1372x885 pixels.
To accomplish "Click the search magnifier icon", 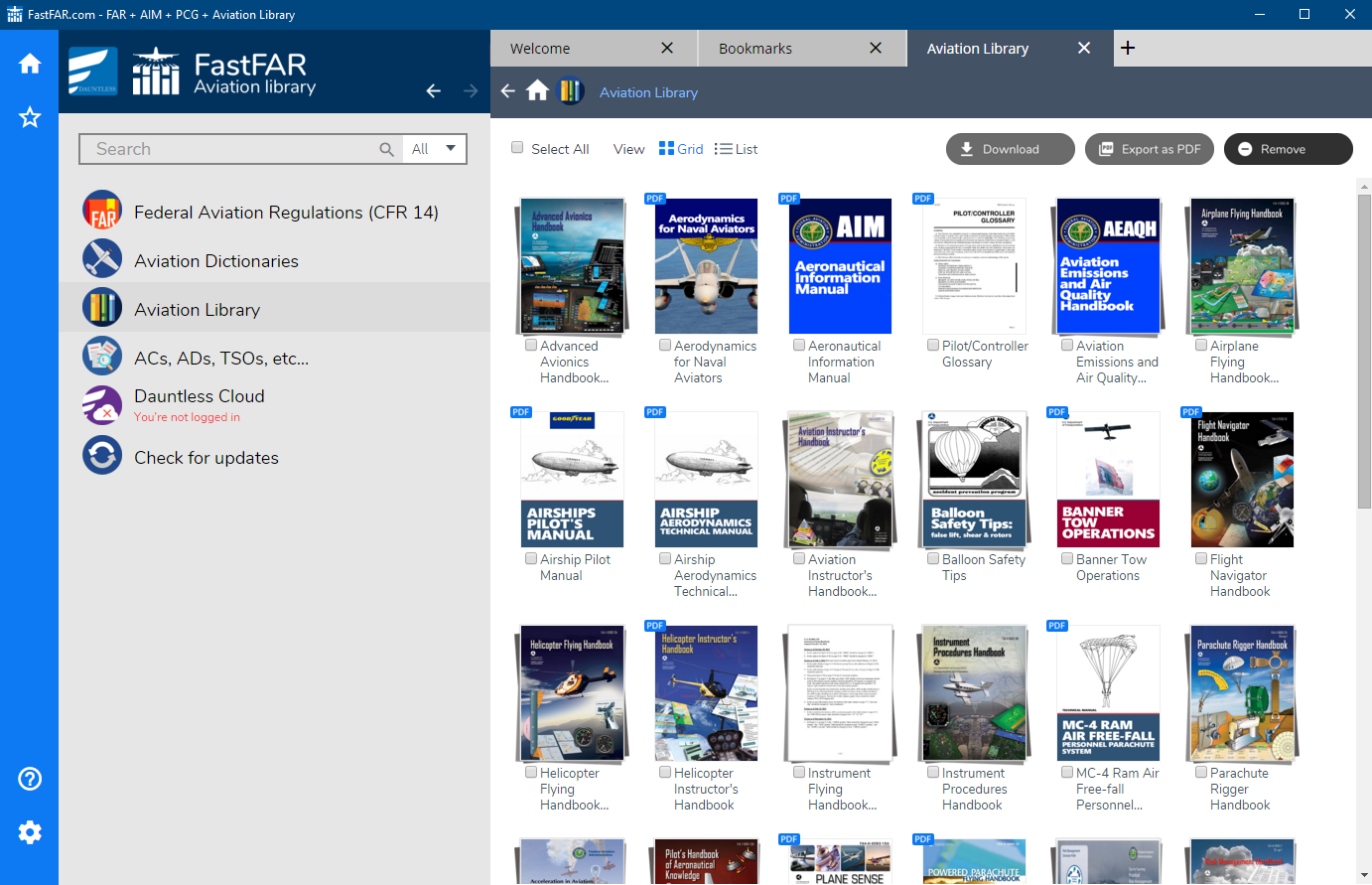I will (x=386, y=149).
